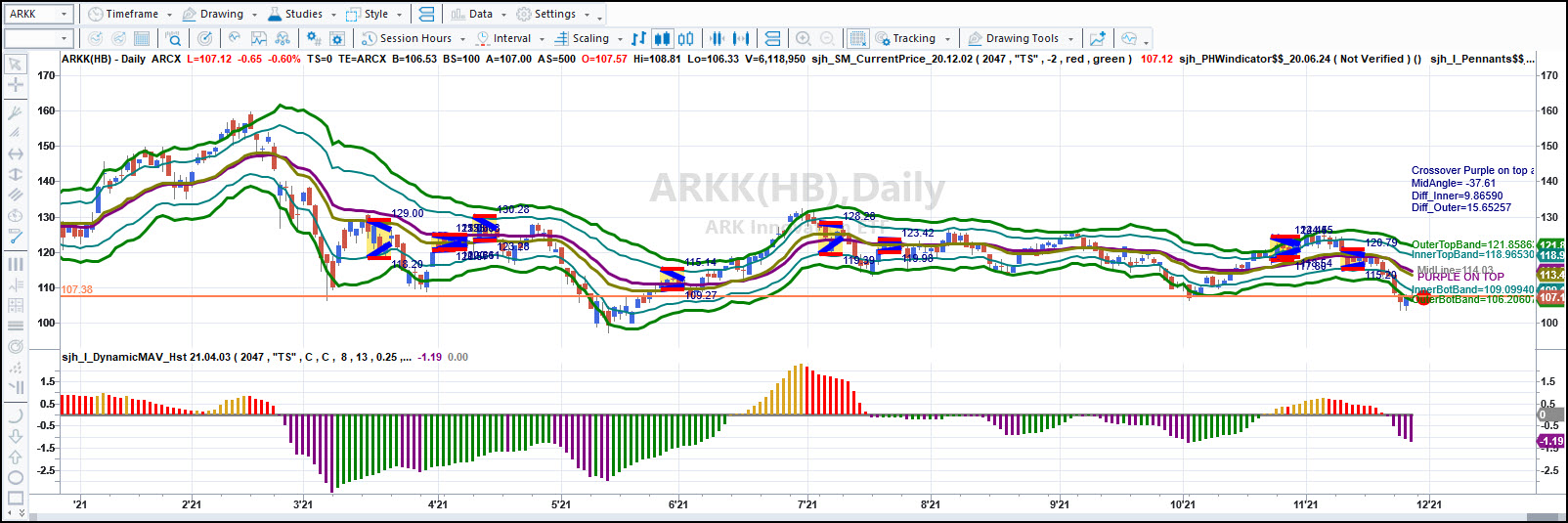Click the Crossover Purple on top text

point(1472,170)
